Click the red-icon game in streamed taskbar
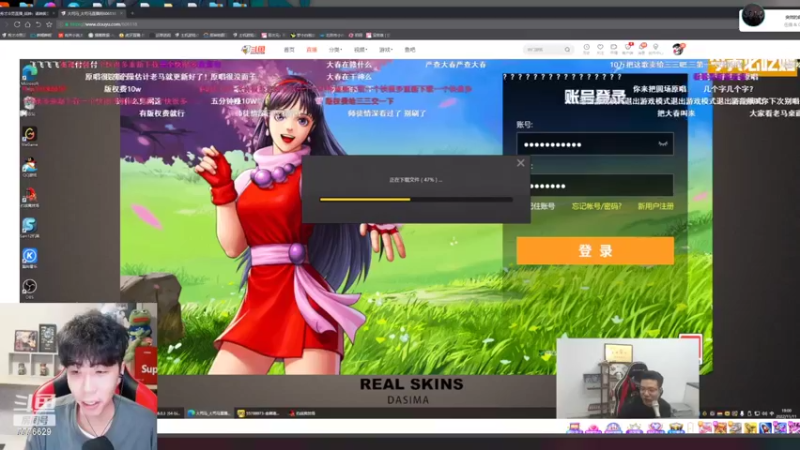800x450 pixels. point(303,413)
